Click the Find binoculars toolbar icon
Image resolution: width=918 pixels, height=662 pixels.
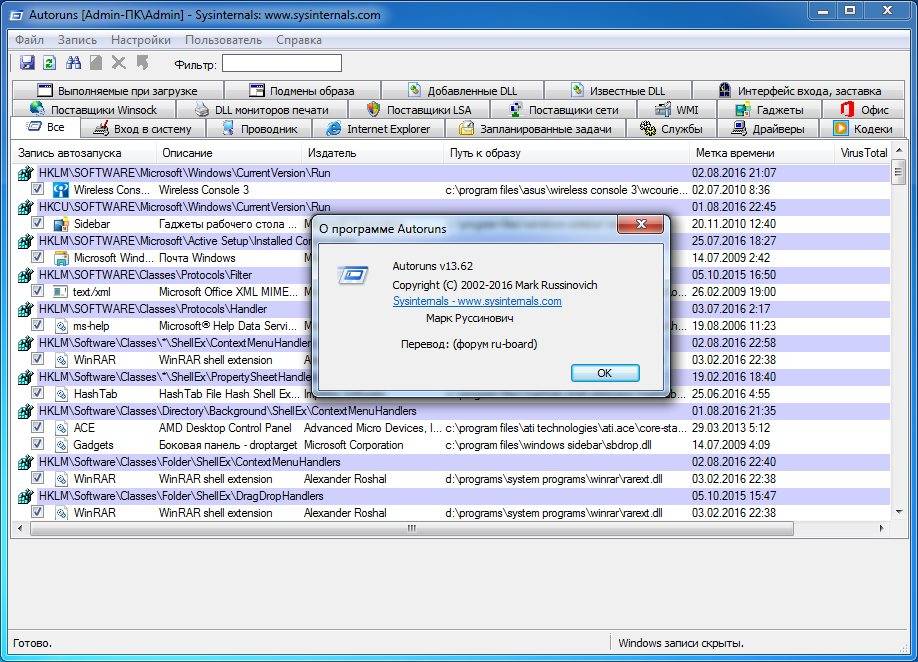coord(73,63)
